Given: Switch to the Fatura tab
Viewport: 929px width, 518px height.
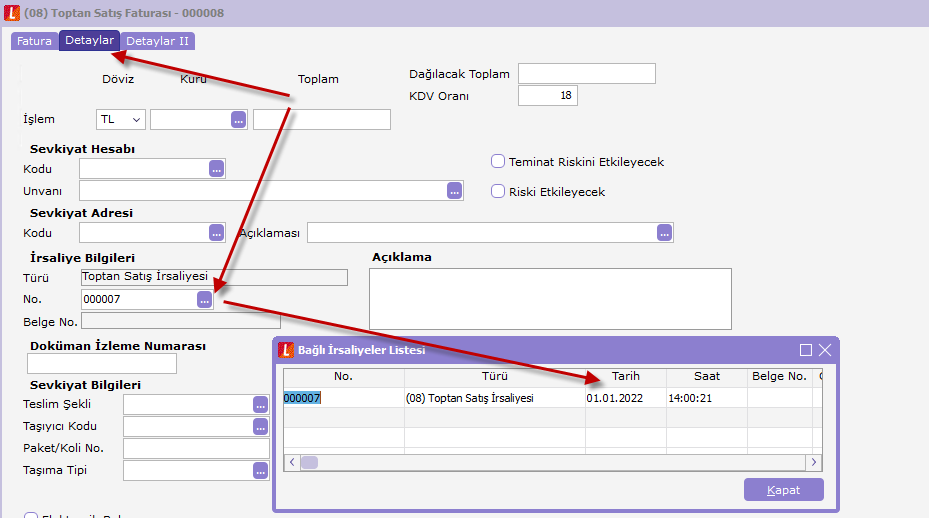Looking at the screenshot, I should tap(34, 41).
